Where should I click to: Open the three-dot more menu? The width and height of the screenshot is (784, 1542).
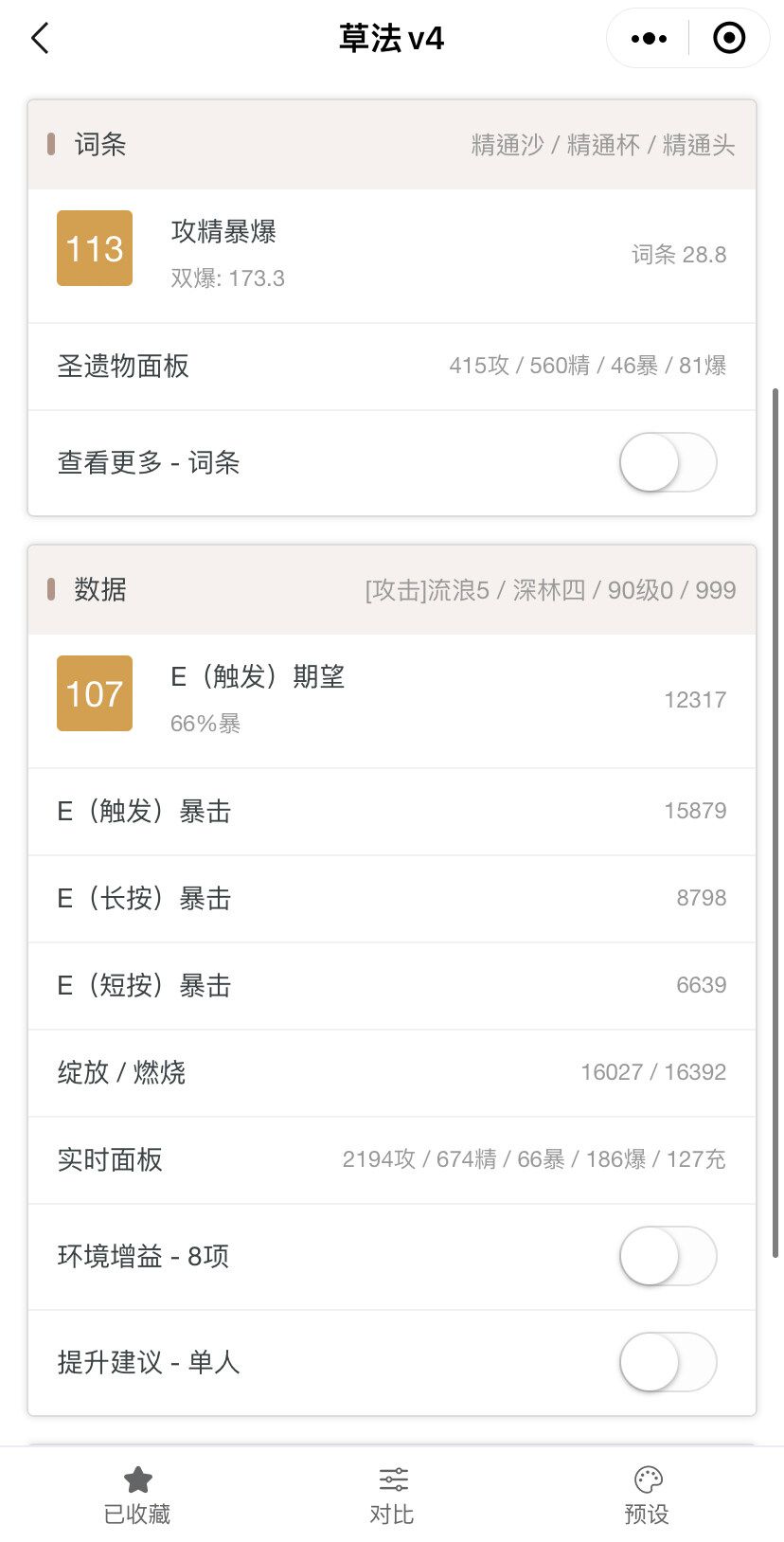(x=649, y=39)
